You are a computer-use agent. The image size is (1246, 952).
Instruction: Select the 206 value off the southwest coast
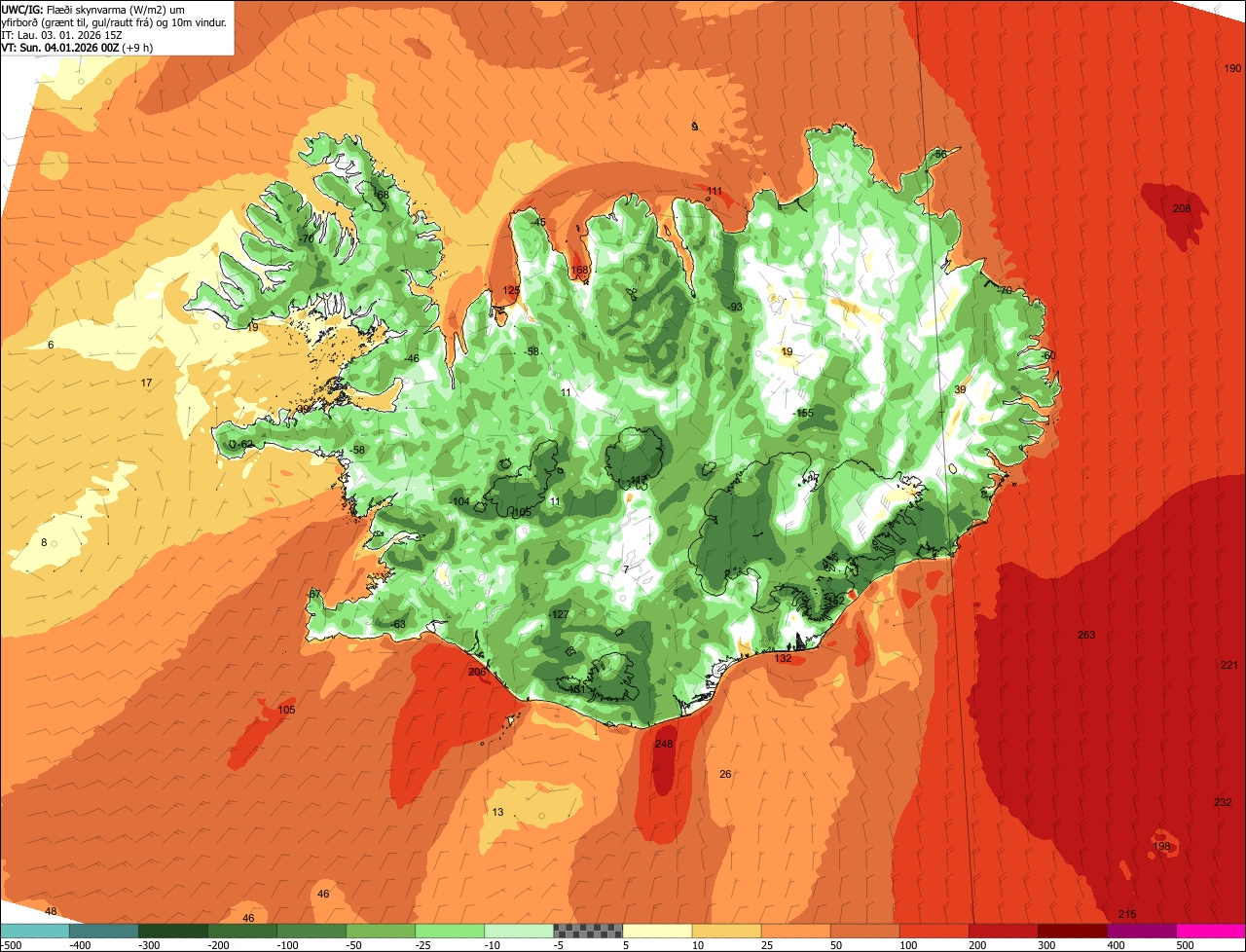click(x=477, y=672)
